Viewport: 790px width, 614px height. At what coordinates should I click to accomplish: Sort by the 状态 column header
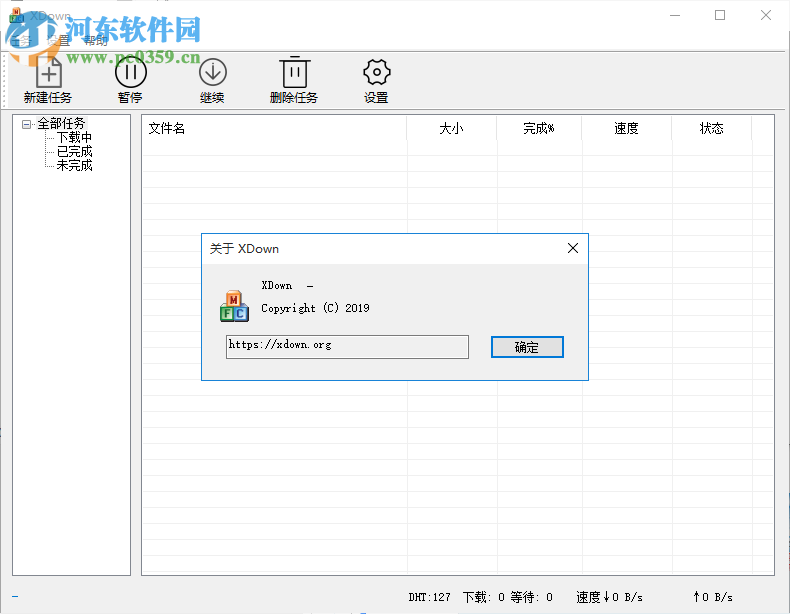click(x=711, y=128)
